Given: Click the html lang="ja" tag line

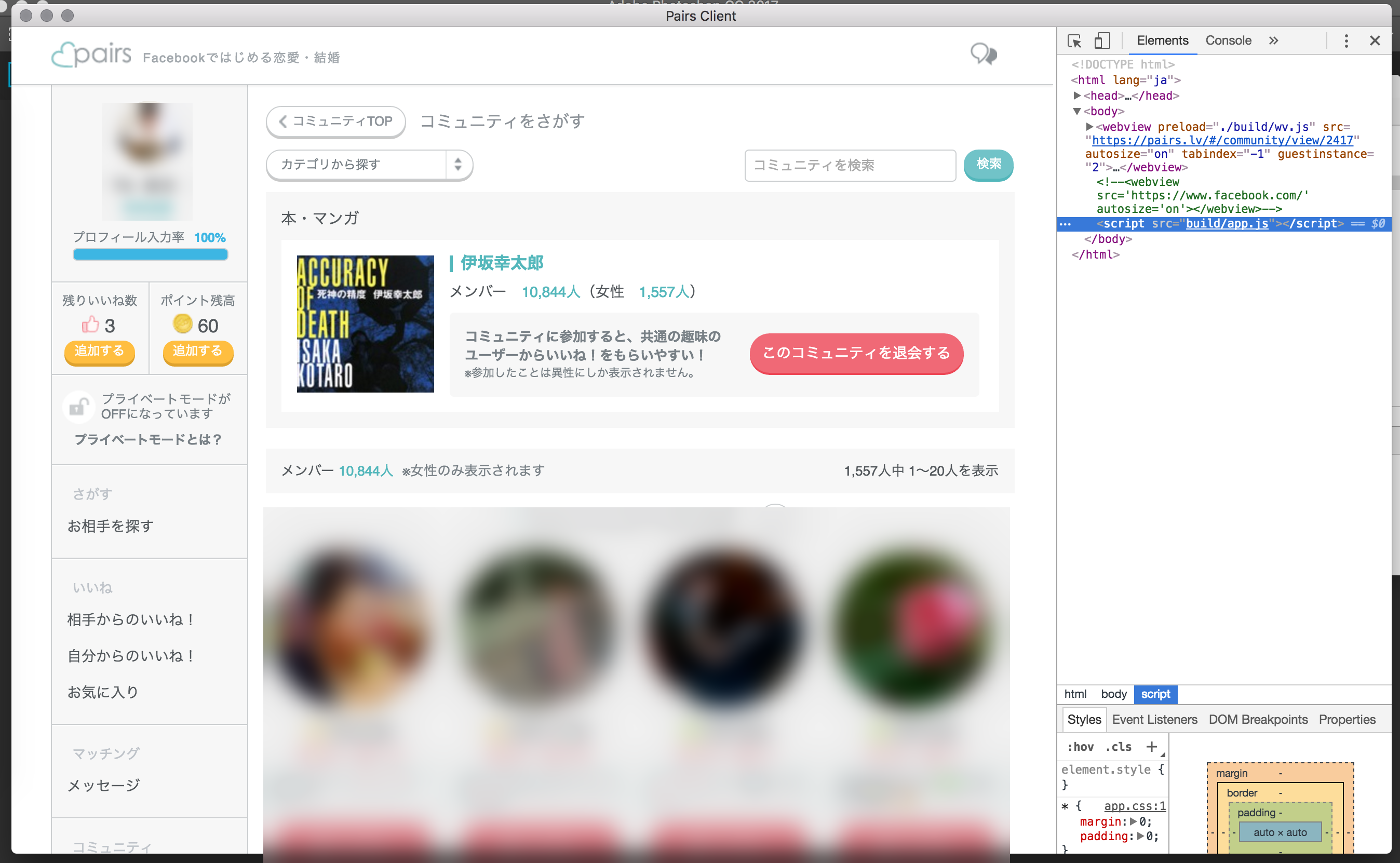Looking at the screenshot, I should click(1125, 80).
